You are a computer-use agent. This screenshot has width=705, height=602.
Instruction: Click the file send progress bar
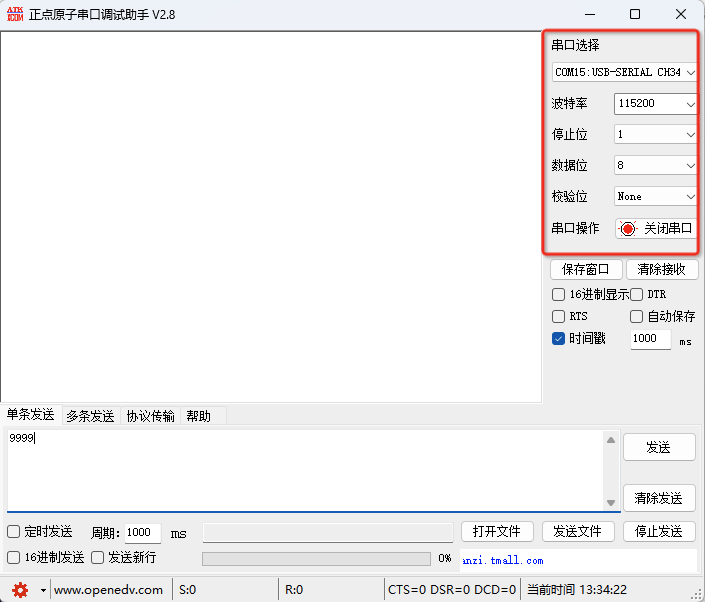(316, 559)
